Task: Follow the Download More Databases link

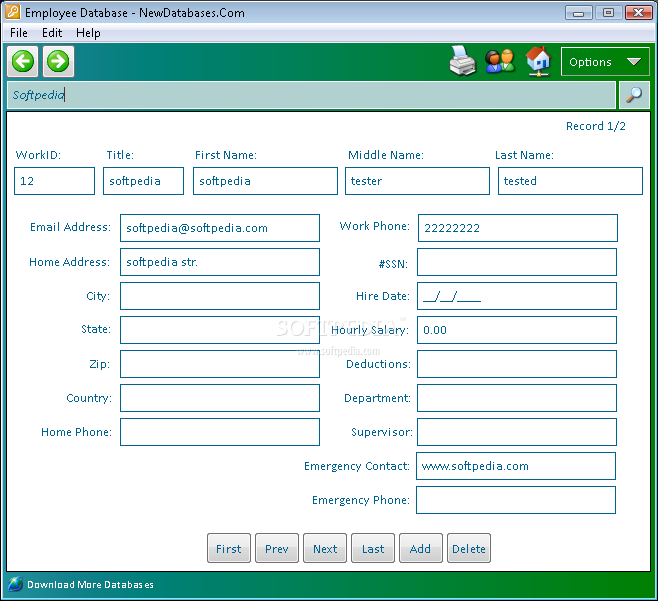Action: pyautogui.click(x=90, y=585)
